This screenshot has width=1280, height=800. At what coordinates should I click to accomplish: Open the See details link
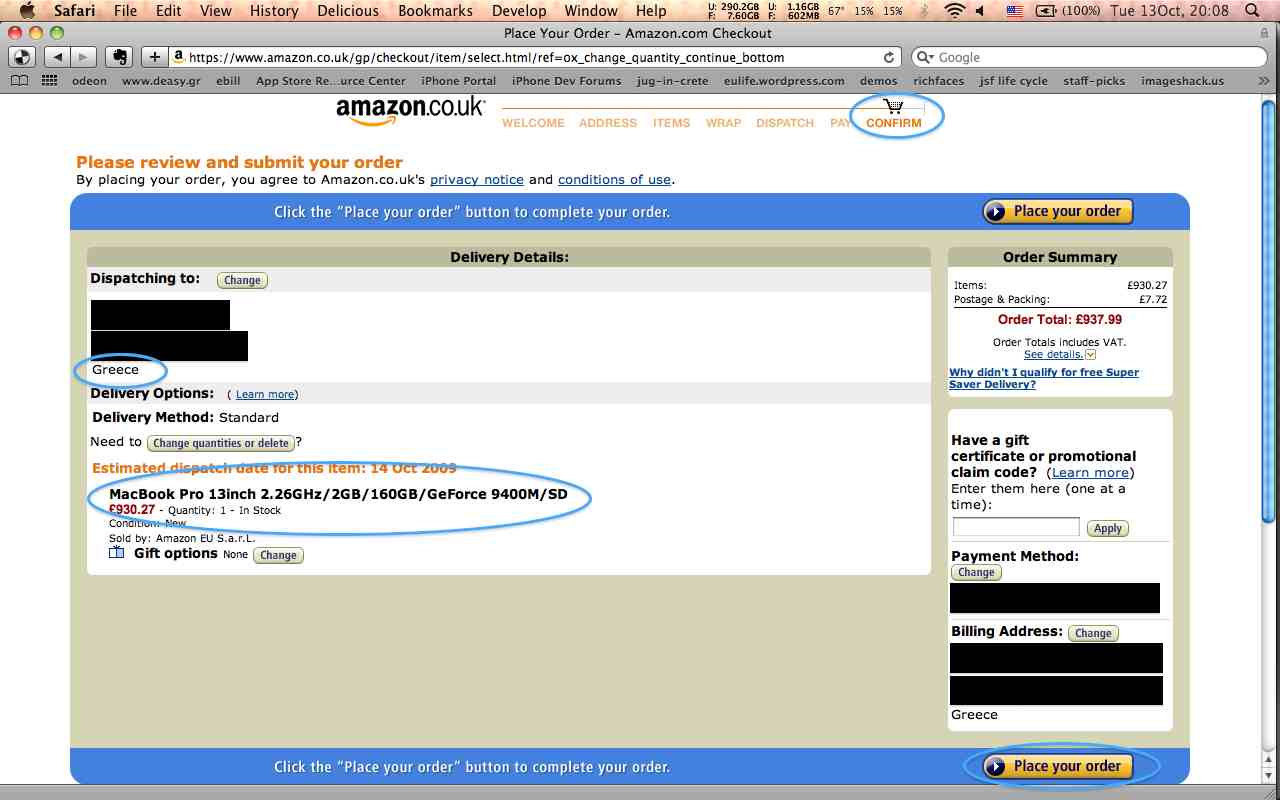pyautogui.click(x=1054, y=354)
